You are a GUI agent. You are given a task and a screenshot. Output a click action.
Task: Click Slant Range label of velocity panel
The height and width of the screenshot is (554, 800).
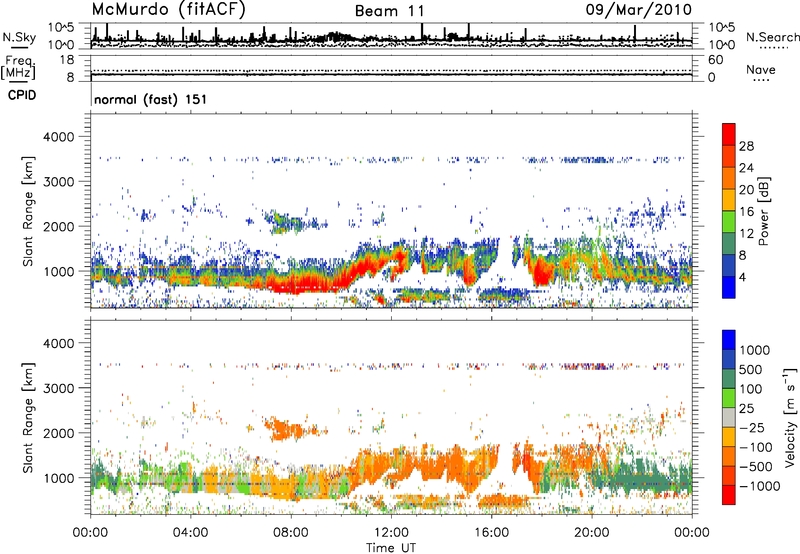coord(28,417)
